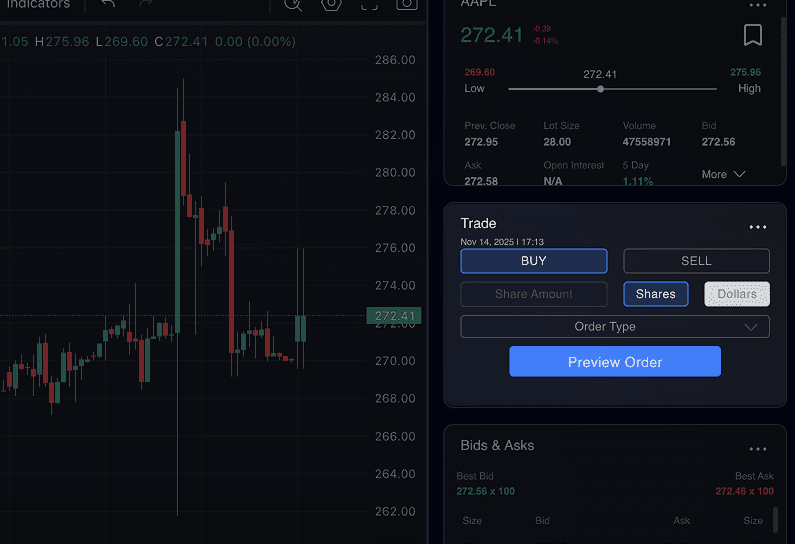
Task: Open chart settings hexagon icon
Action: click(x=331, y=5)
